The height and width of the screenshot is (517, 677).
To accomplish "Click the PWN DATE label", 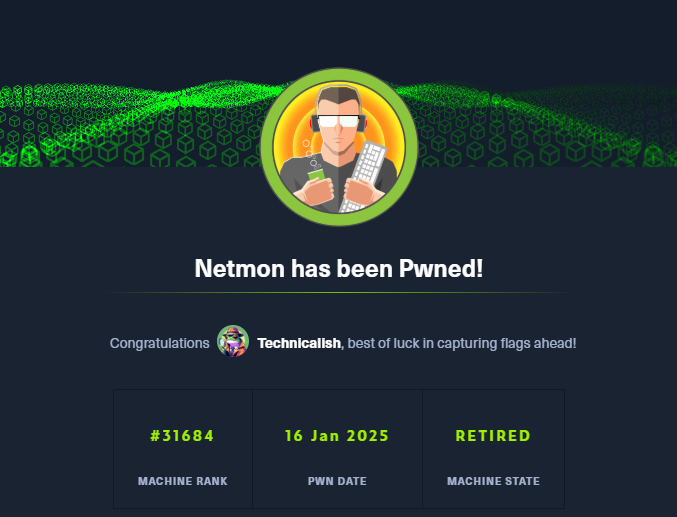I will coord(337,481).
